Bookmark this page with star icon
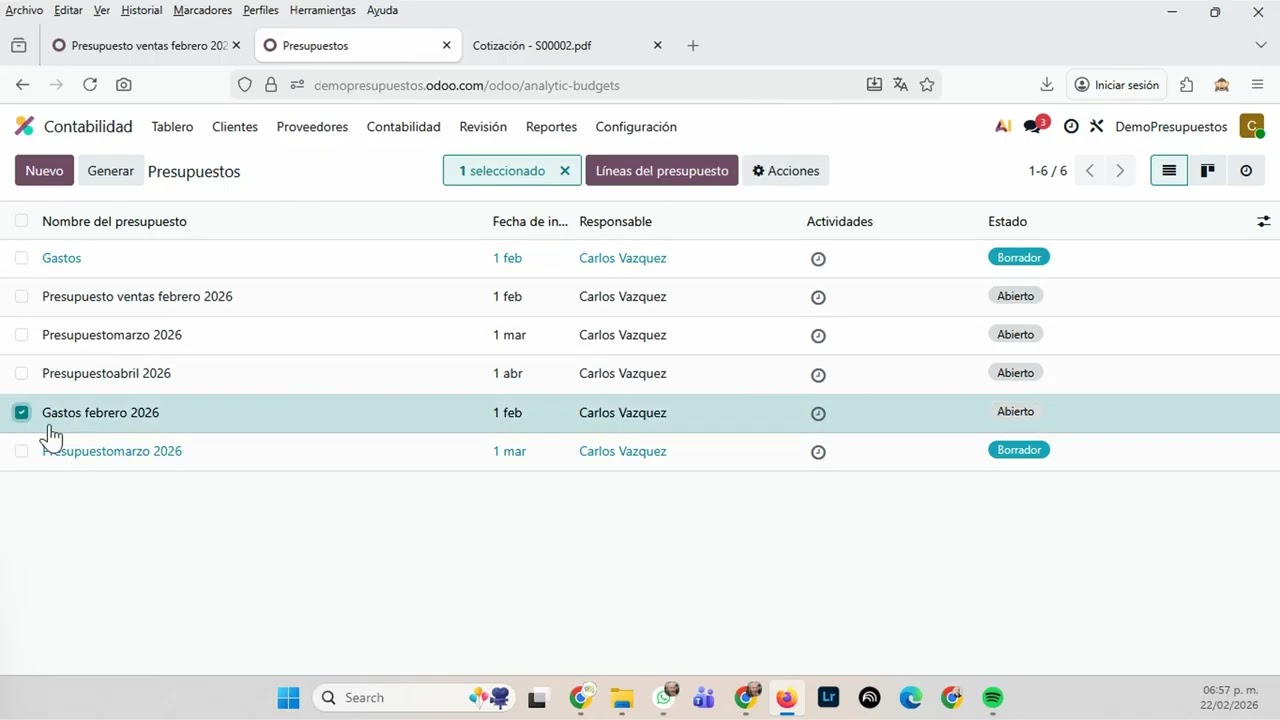 coord(927,85)
